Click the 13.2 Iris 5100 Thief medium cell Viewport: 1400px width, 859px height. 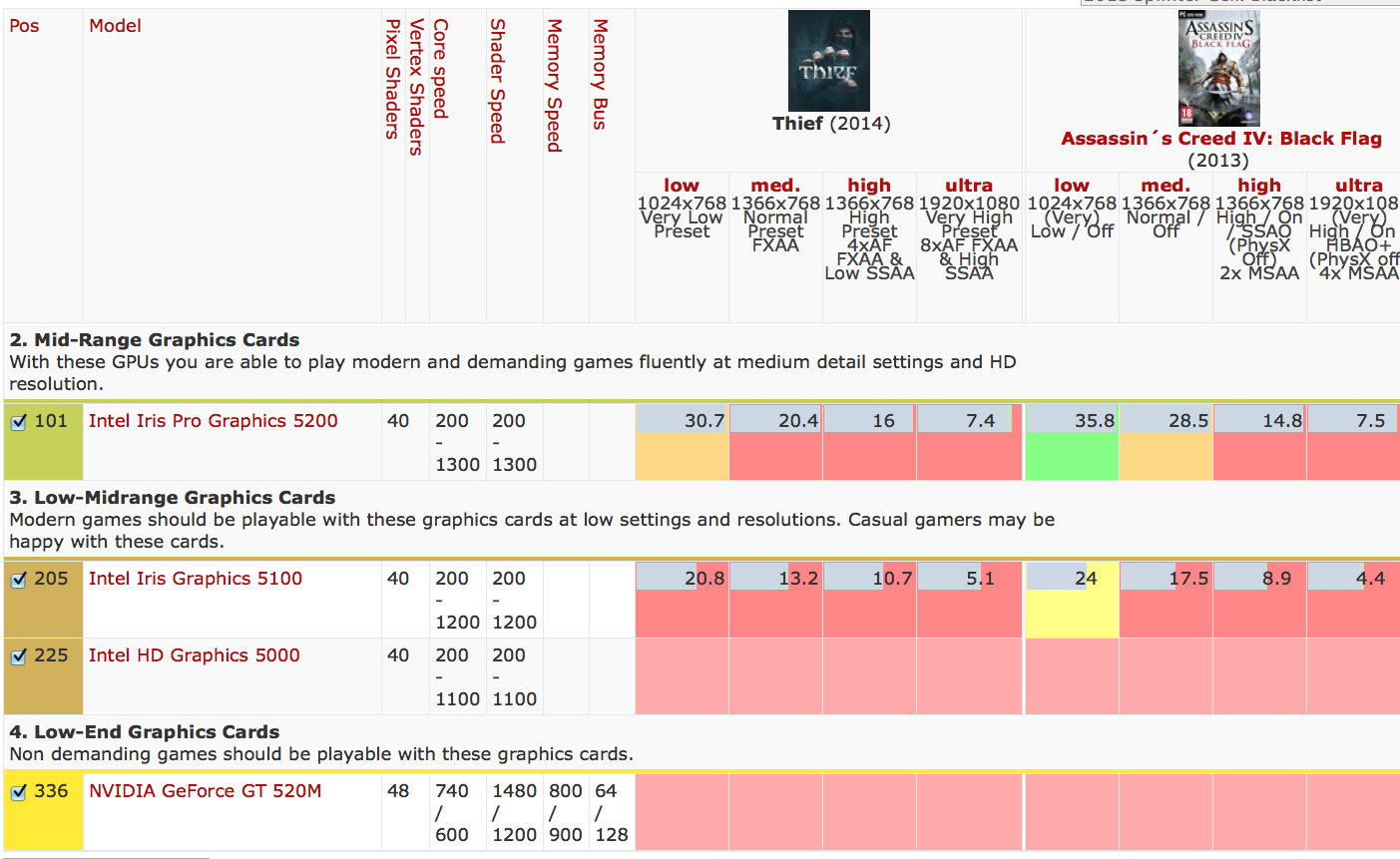[775, 600]
